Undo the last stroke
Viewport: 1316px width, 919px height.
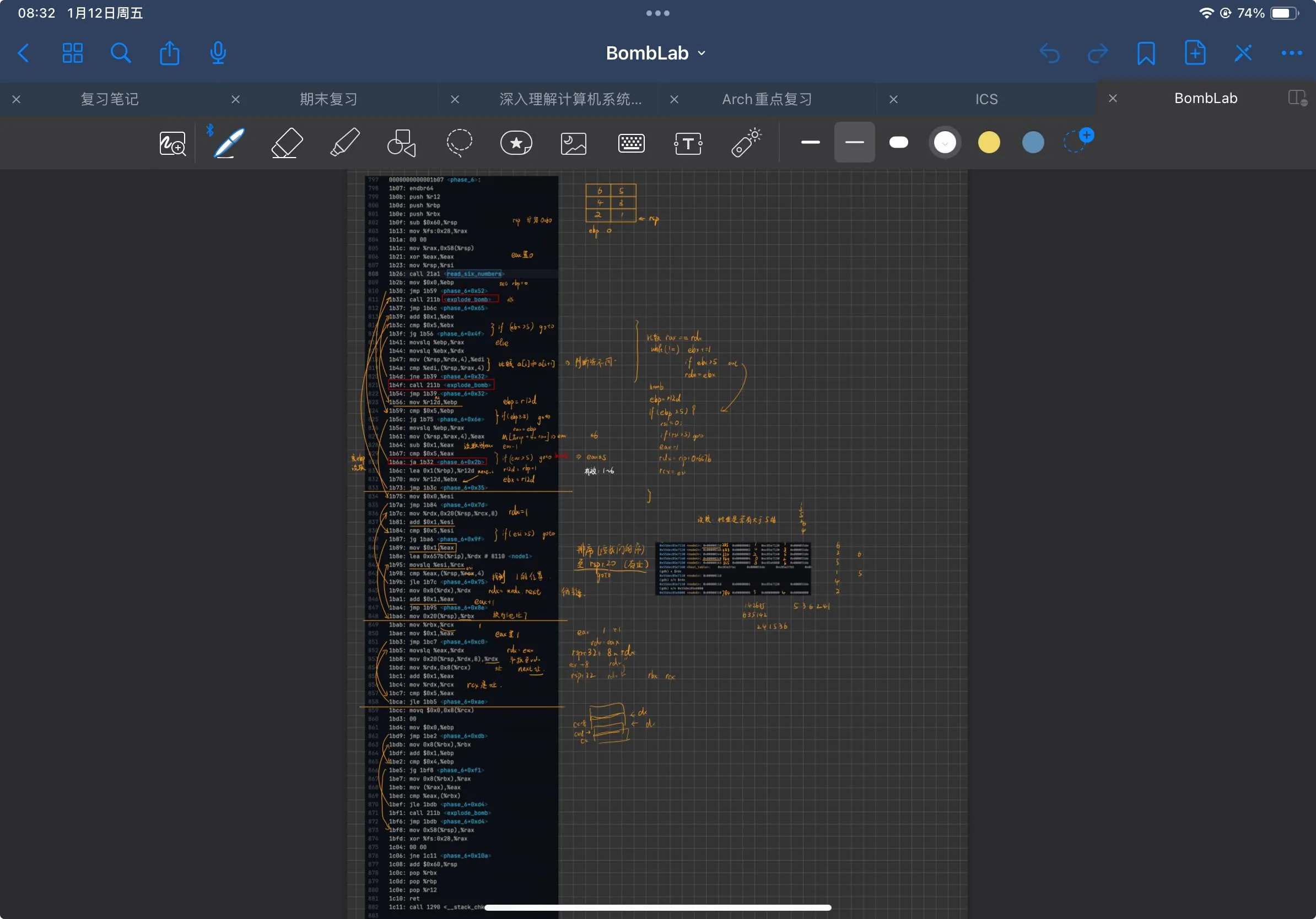(x=1049, y=53)
